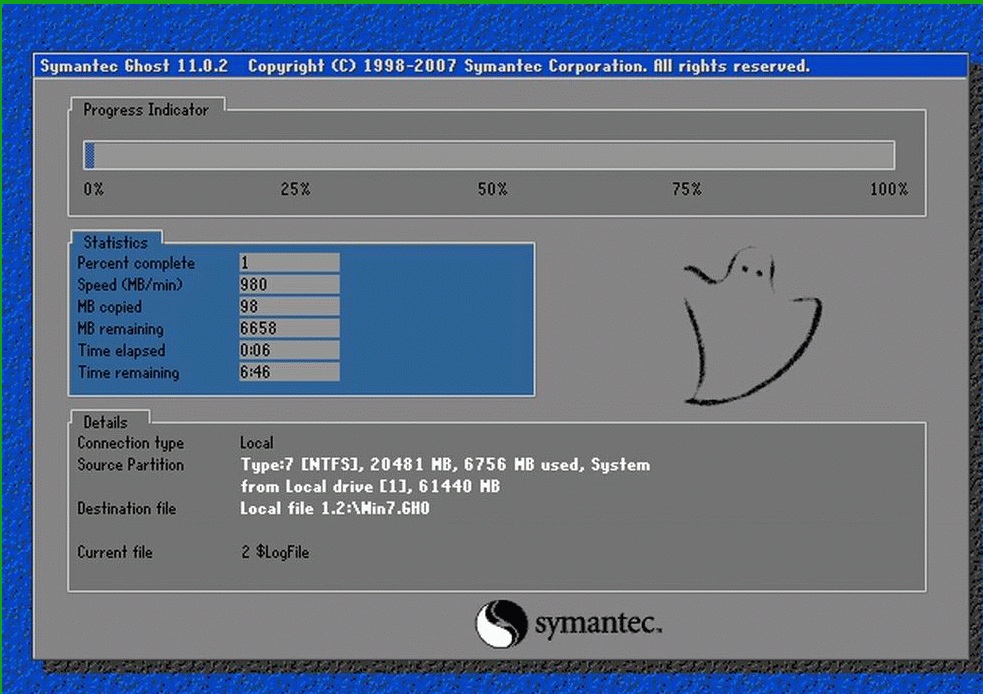This screenshot has width=983, height=694.
Task: Click the blue filled progress bar segment
Action: [89, 155]
